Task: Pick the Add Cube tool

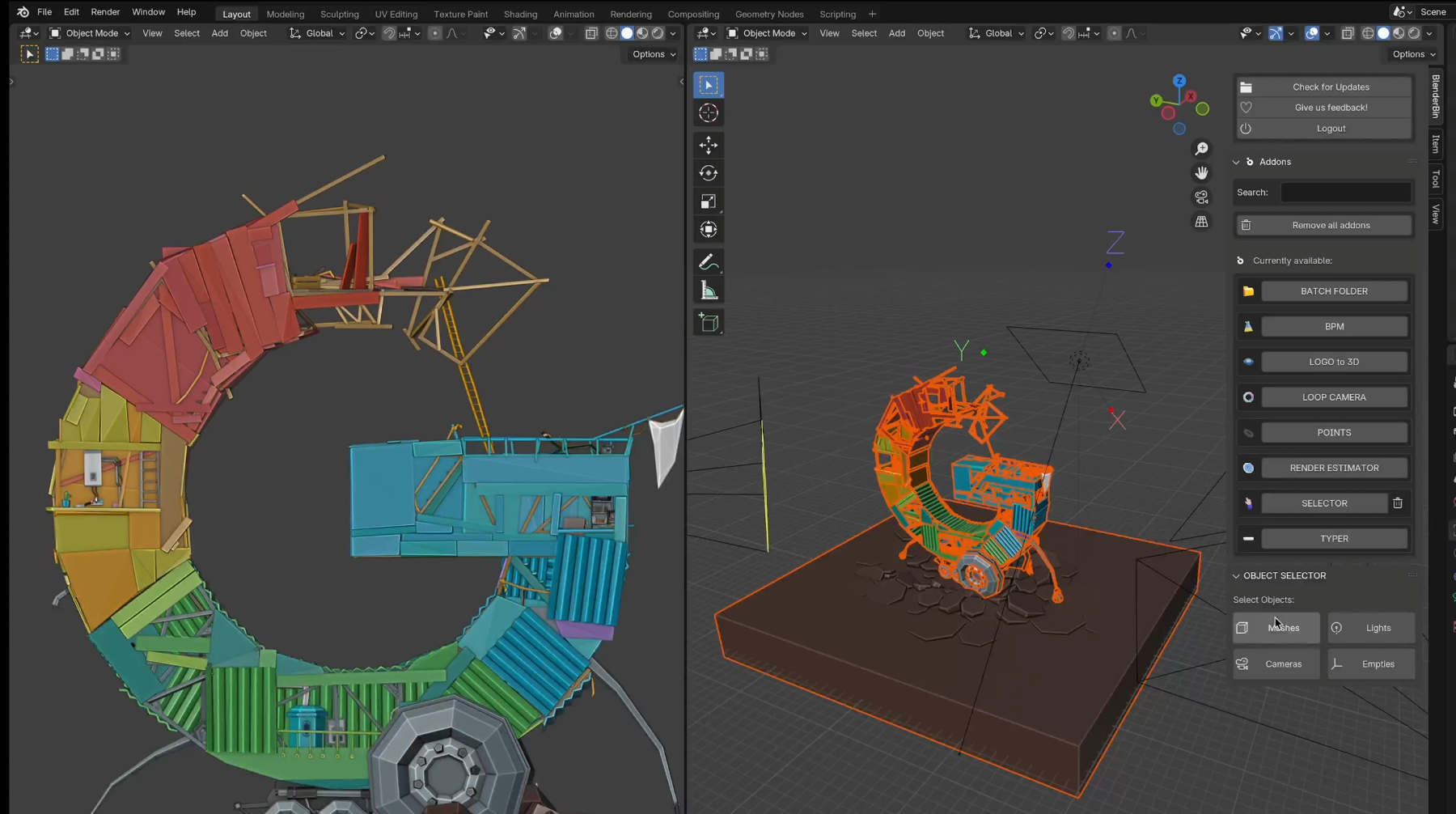Action: tap(708, 322)
